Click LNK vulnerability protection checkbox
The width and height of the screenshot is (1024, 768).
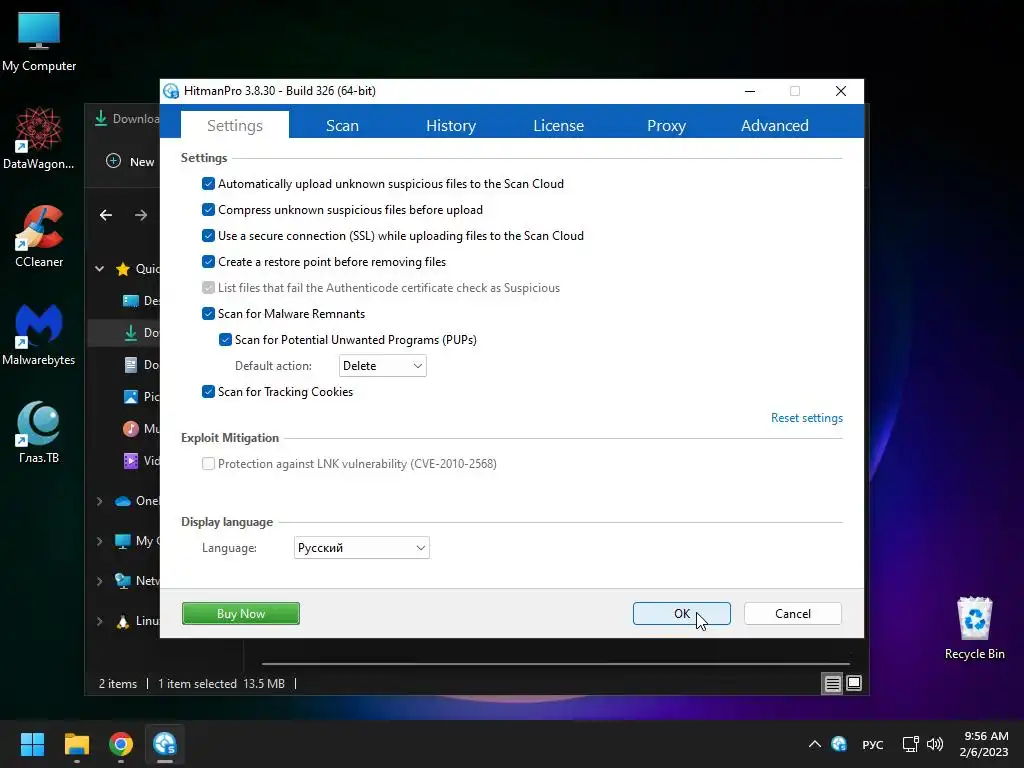pyautogui.click(x=208, y=464)
